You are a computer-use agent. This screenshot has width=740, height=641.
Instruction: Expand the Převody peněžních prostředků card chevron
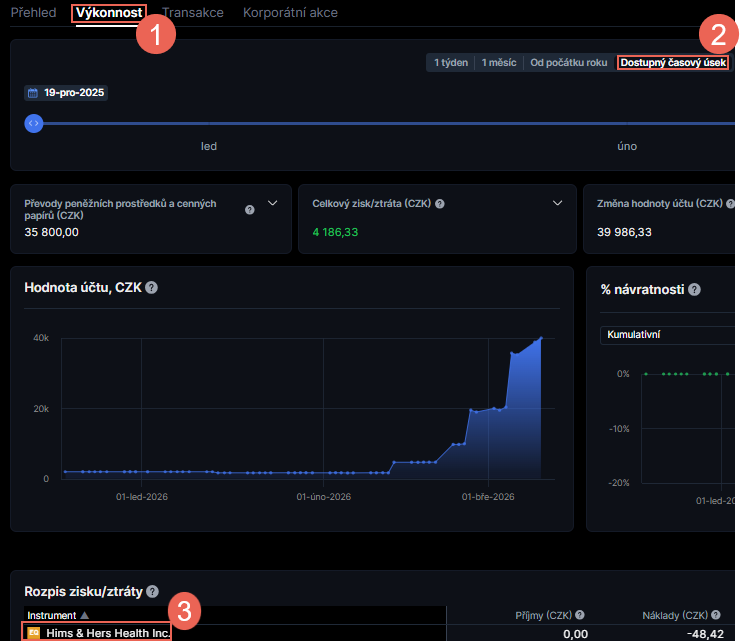coord(272,203)
